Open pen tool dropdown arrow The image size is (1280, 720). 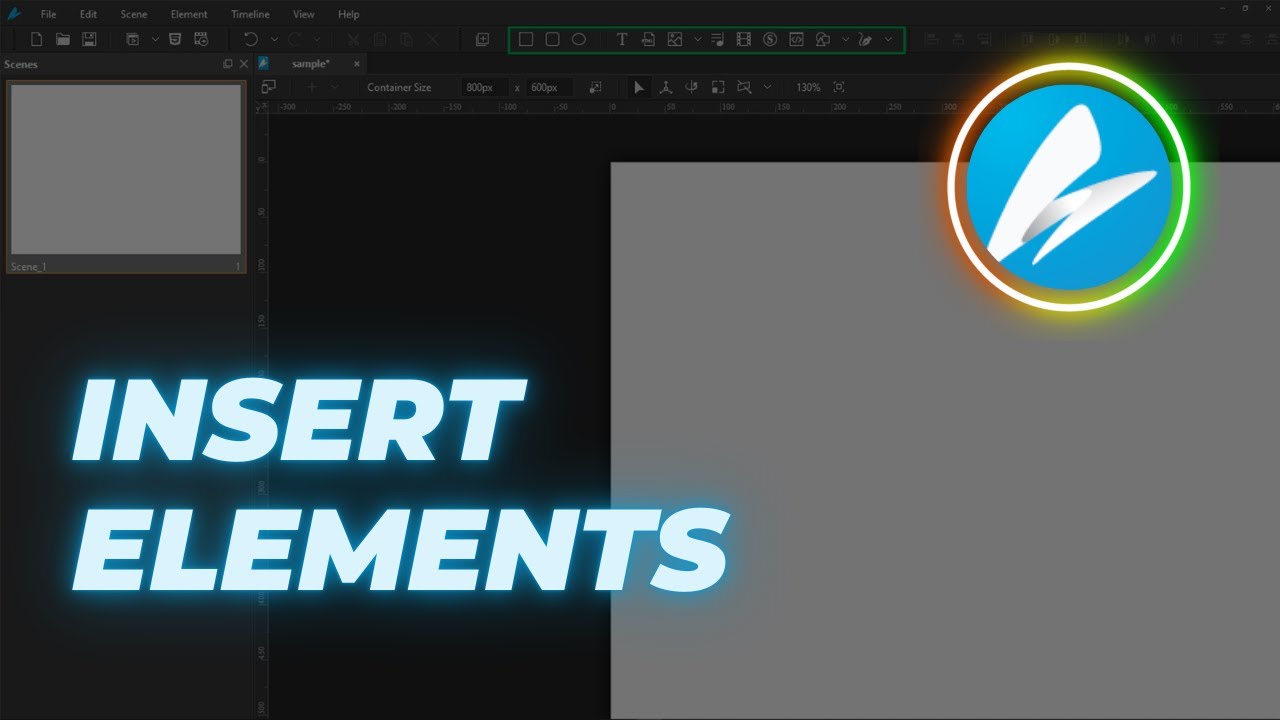[888, 40]
